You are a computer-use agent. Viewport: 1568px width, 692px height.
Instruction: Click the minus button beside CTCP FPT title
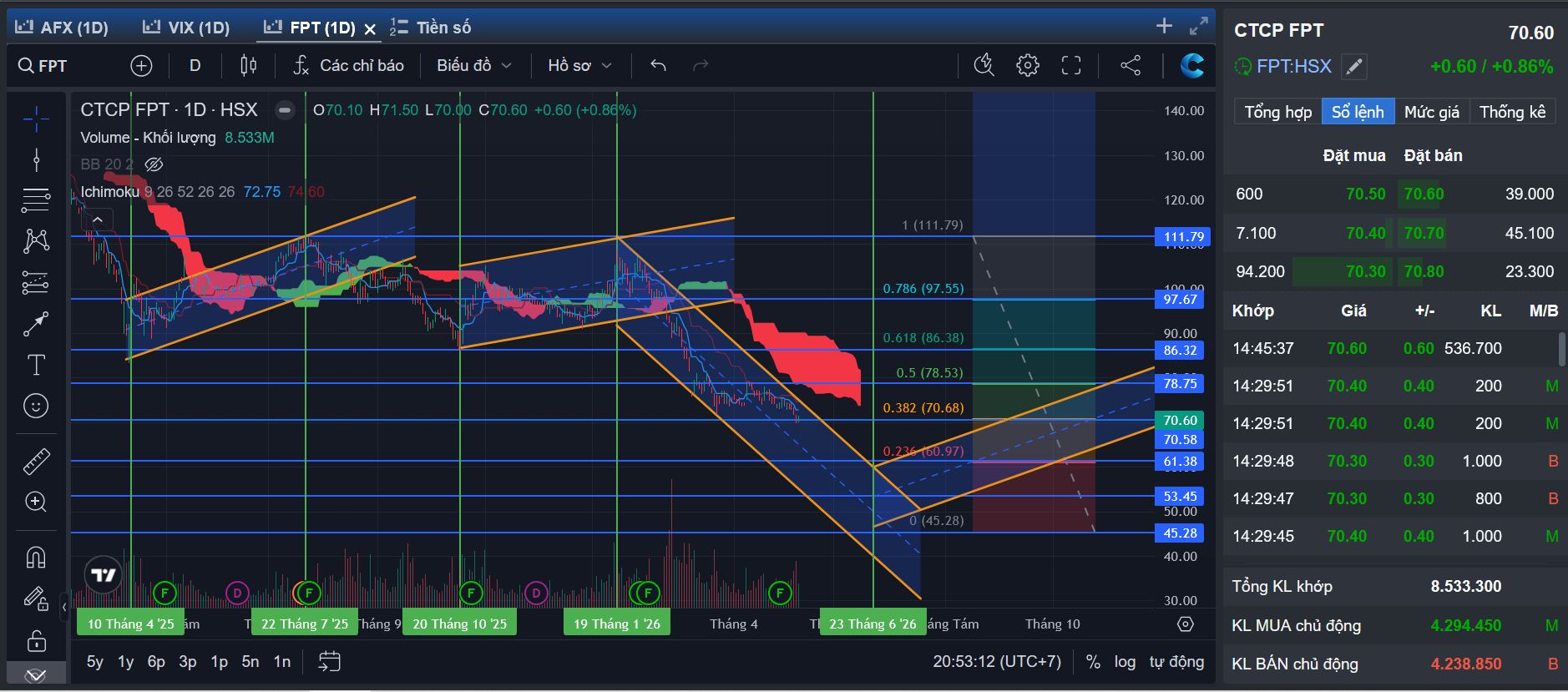pos(285,110)
